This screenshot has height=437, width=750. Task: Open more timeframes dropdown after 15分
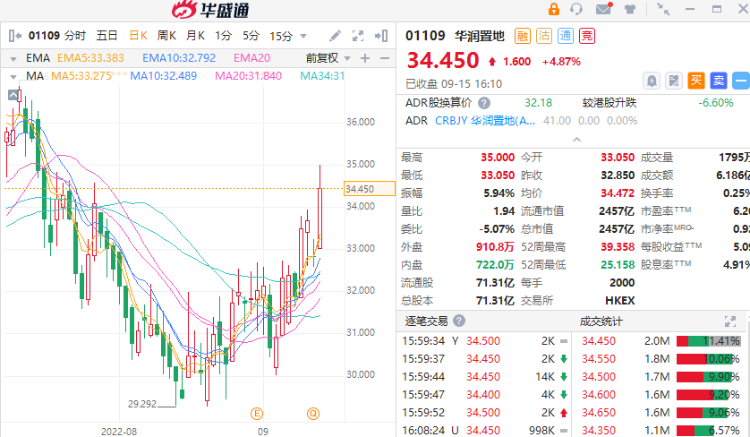pos(303,36)
